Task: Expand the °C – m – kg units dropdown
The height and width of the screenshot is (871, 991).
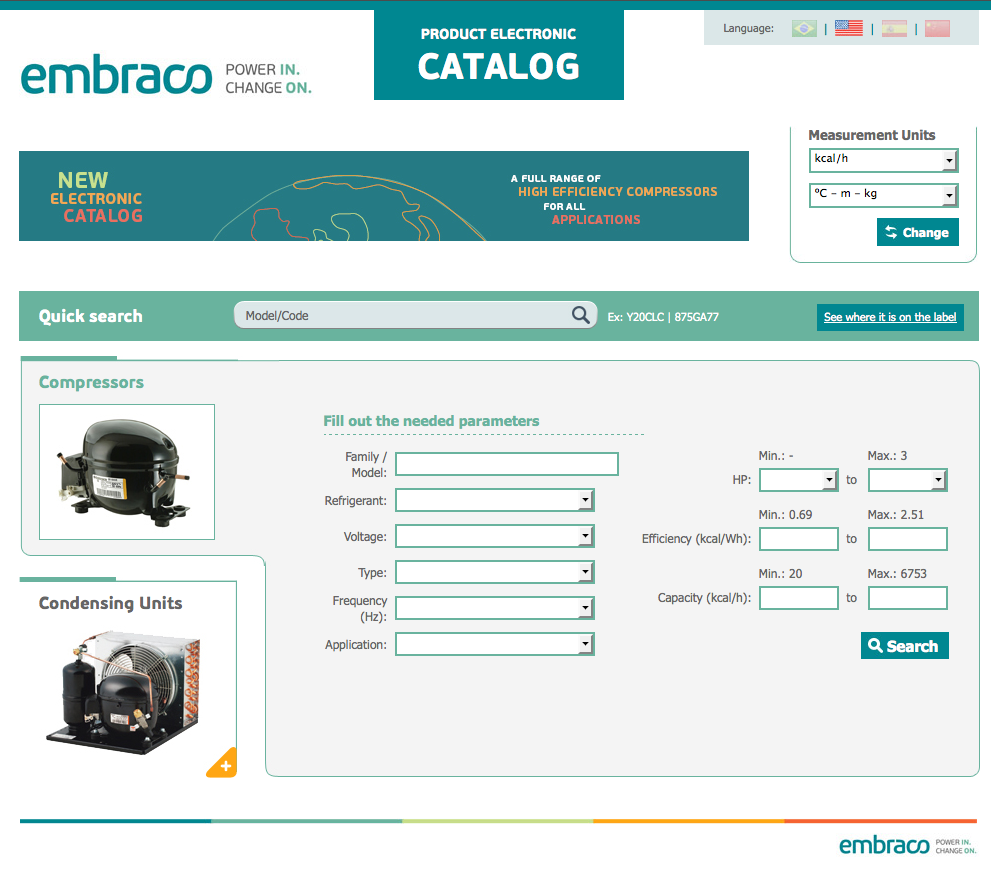Action: coord(883,194)
